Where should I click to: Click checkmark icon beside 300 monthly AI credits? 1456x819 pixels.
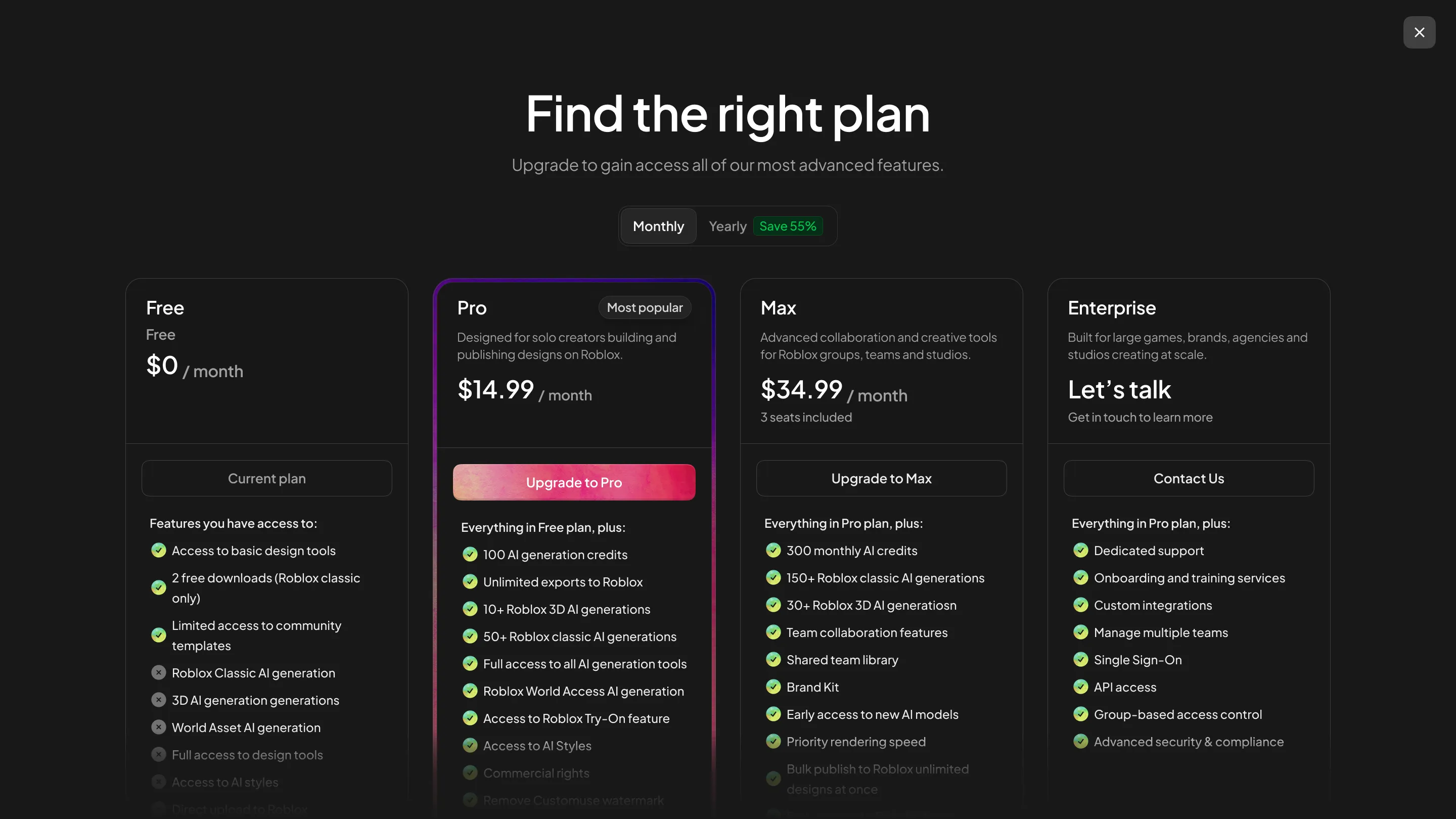coord(773,551)
